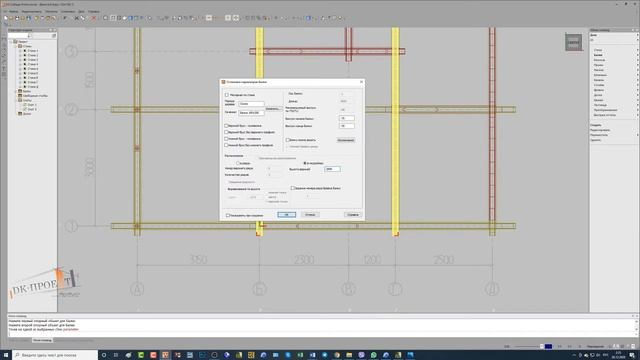
Task: Open the second dropdown in right panel
Action: click(637, 40)
